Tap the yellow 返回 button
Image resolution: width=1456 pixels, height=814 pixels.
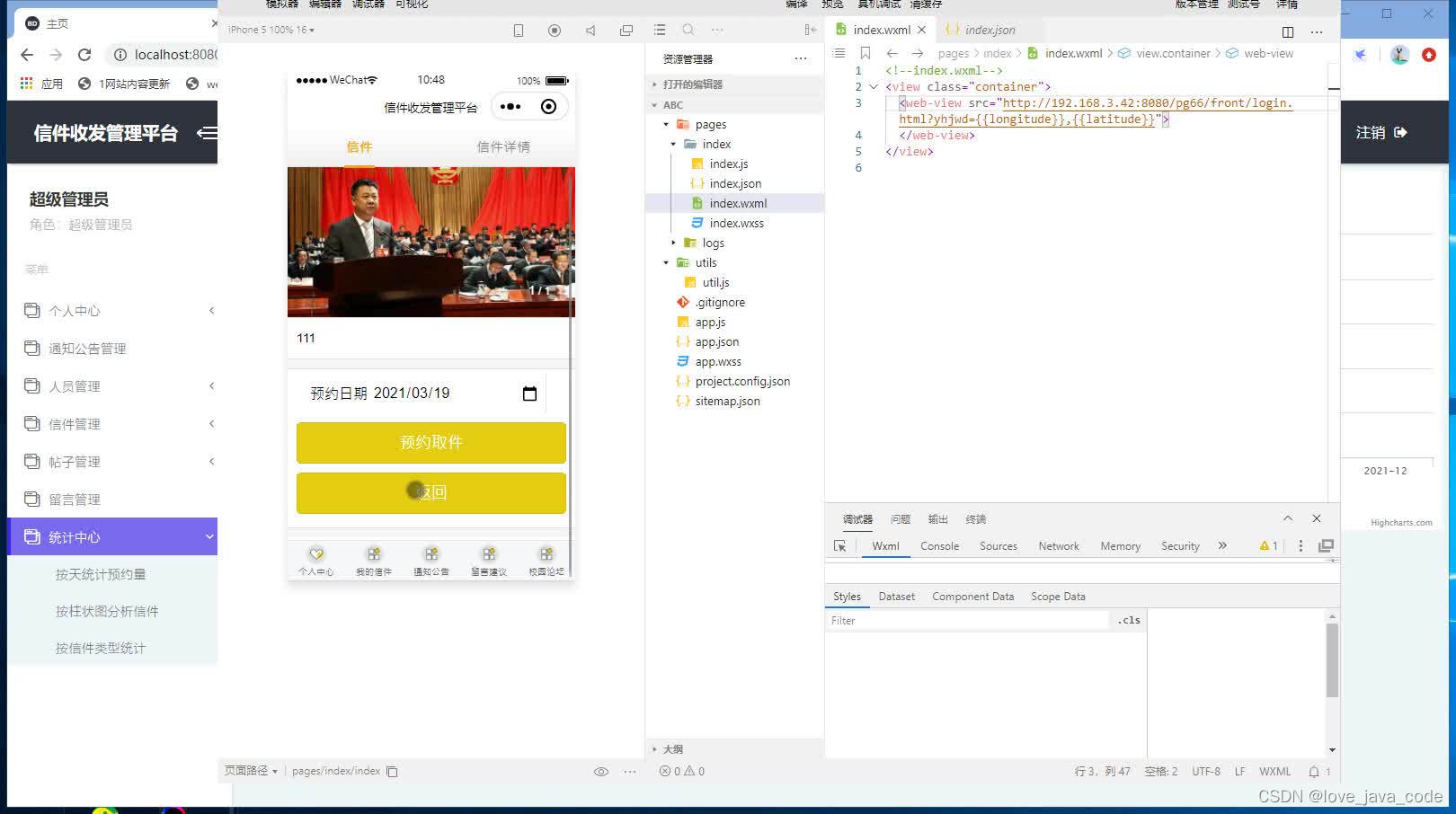(431, 493)
